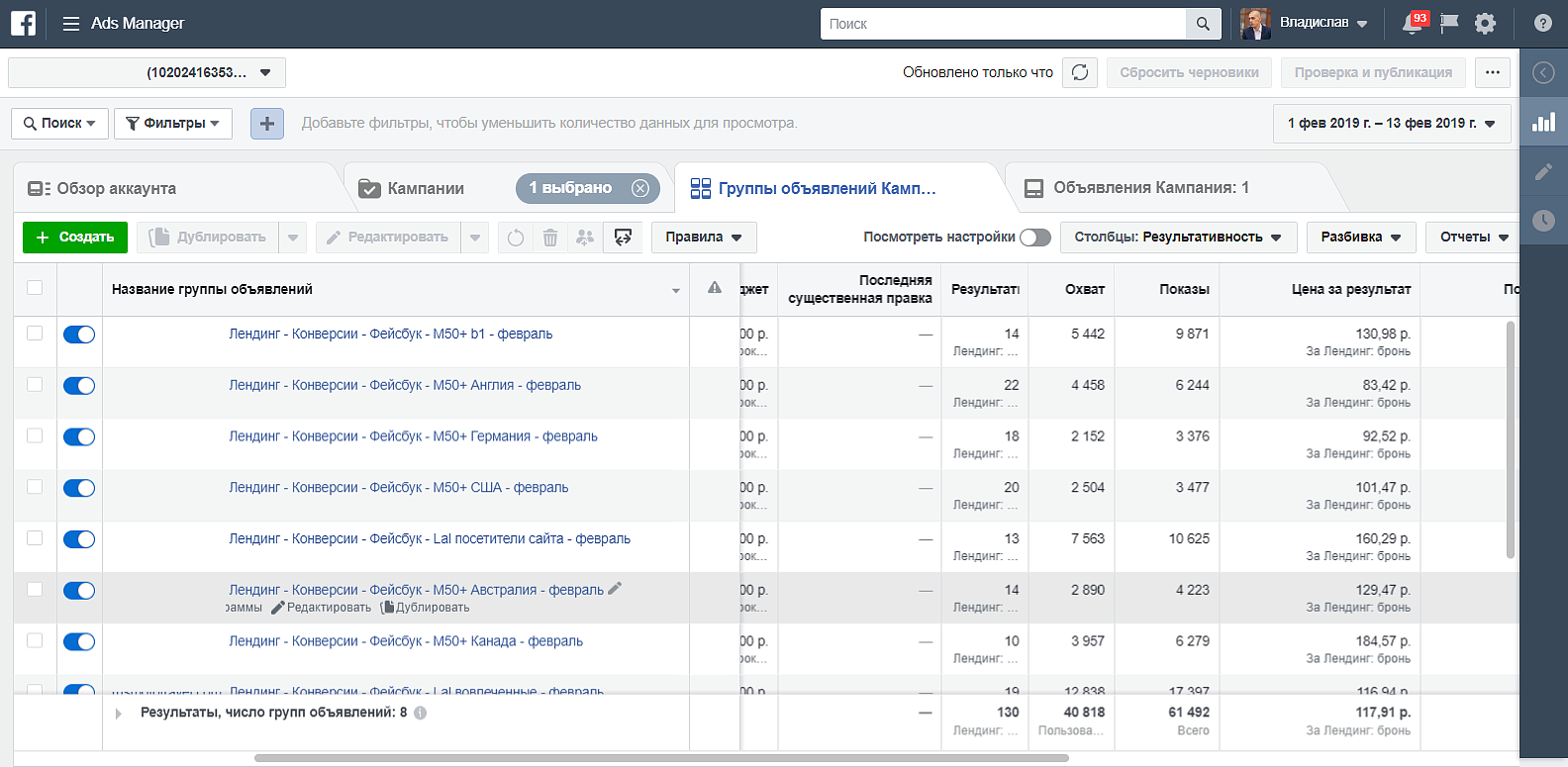Click Редактировать under Австралия row
The height and width of the screenshot is (767, 1568).
pos(321,608)
